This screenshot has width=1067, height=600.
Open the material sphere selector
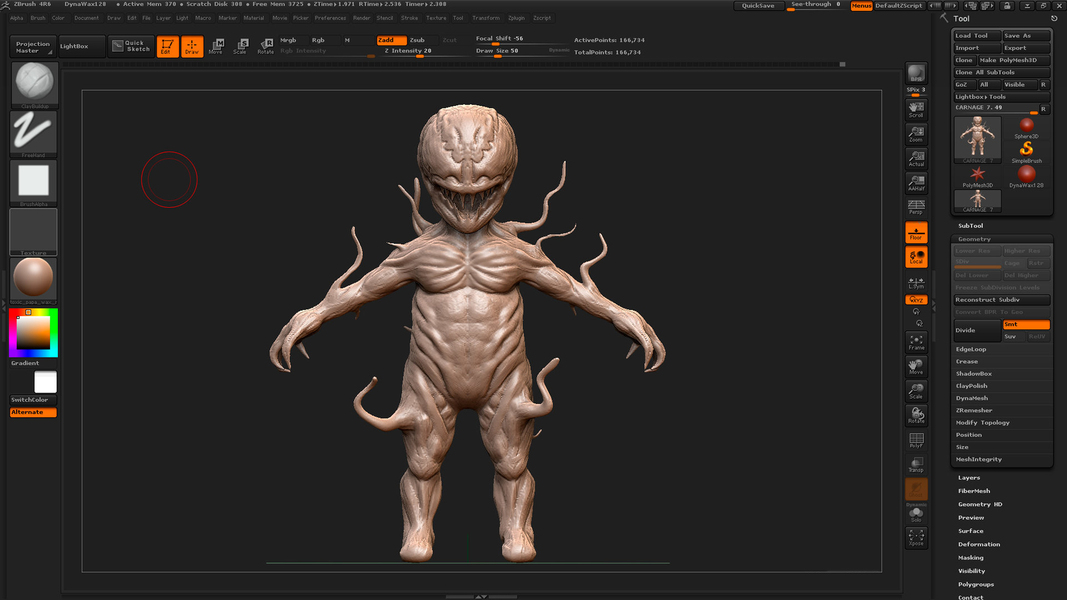(33, 280)
